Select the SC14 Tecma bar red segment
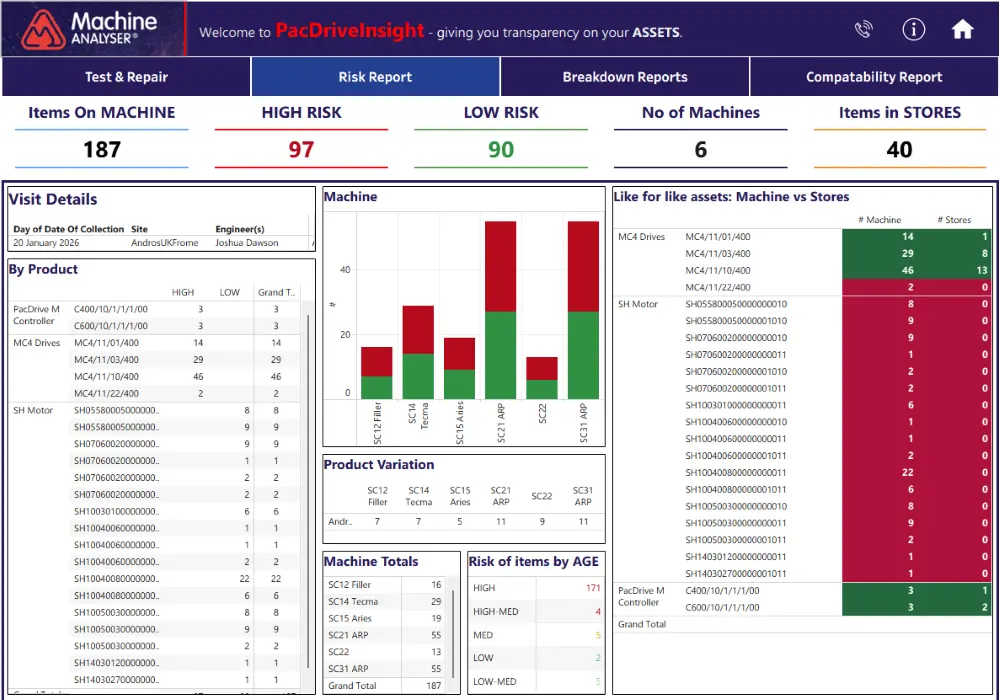This screenshot has height=700, width=1000. tap(418, 330)
